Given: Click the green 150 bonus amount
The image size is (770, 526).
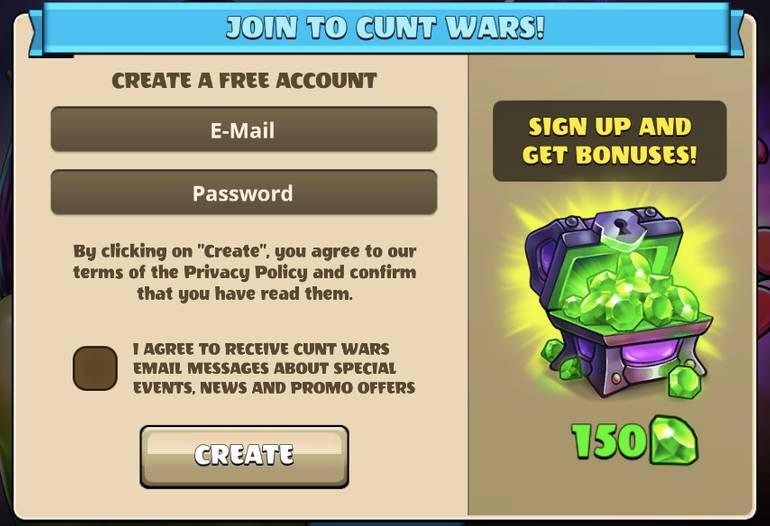Looking at the screenshot, I should tap(609, 441).
